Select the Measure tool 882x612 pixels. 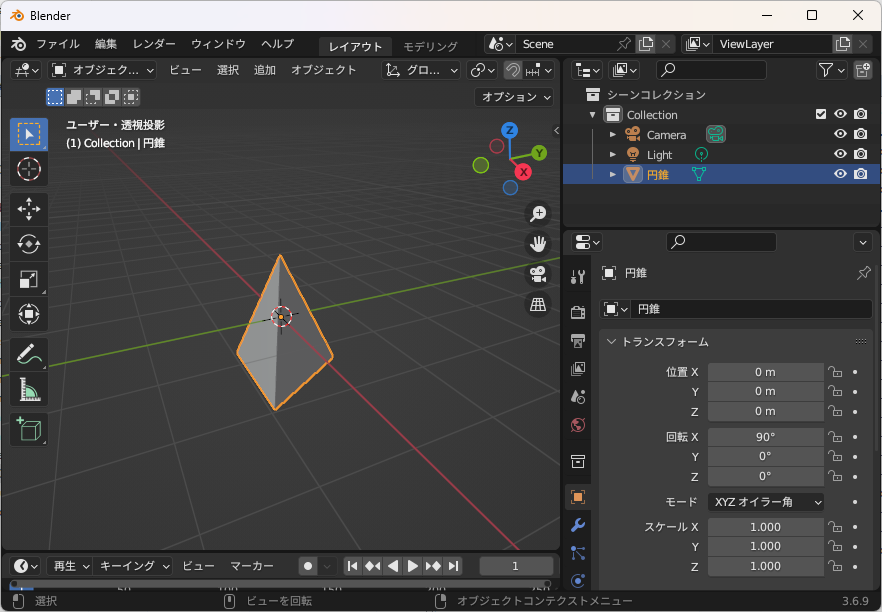[x=29, y=389]
